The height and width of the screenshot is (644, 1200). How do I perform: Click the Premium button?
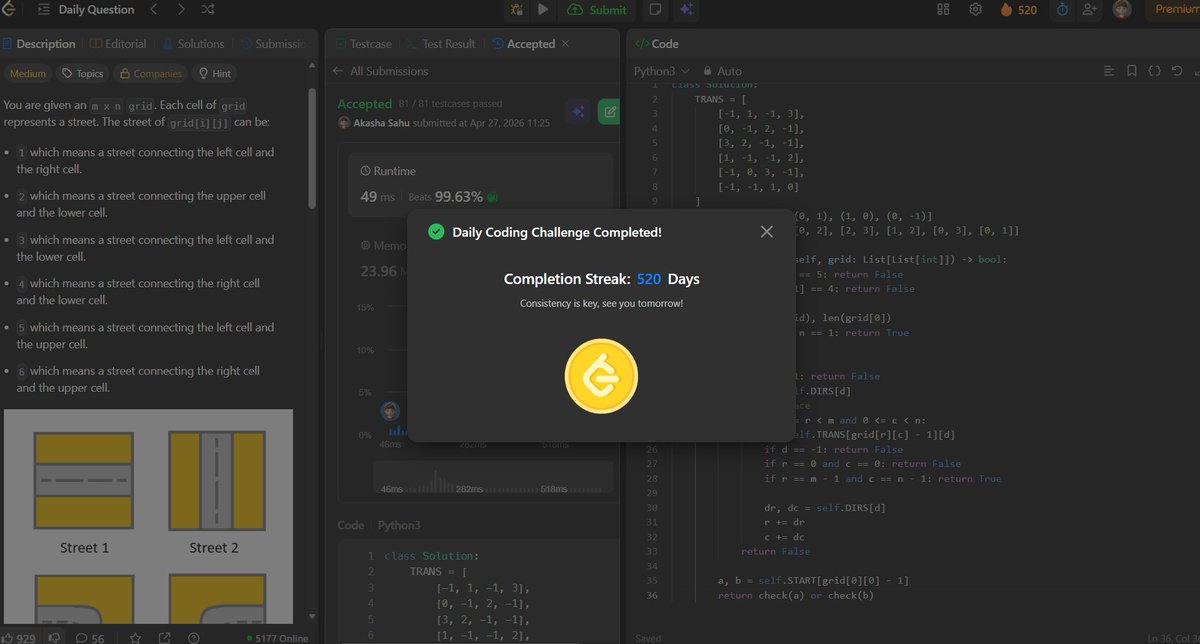1174,10
